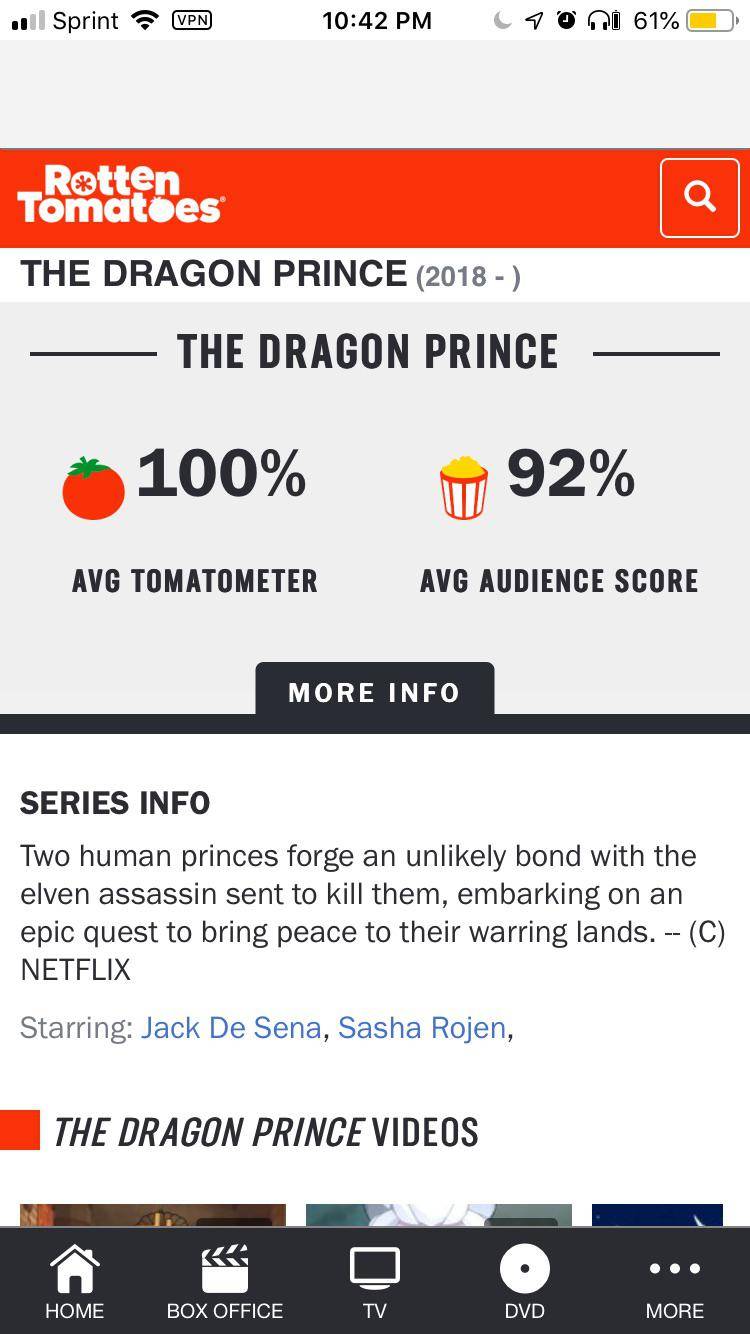Open Jack De Sena's actor page
The width and height of the screenshot is (750, 1334).
(232, 1027)
